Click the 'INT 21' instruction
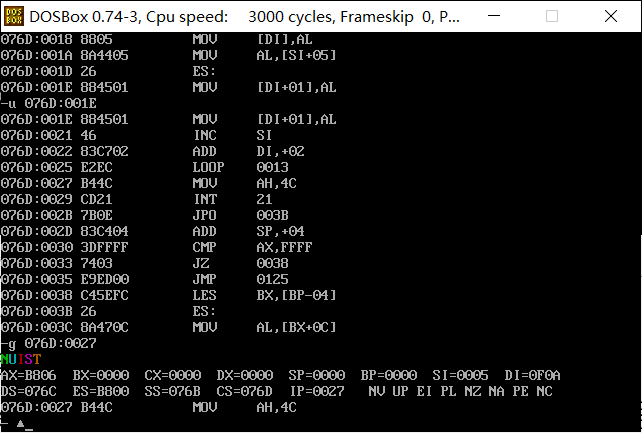 233,199
